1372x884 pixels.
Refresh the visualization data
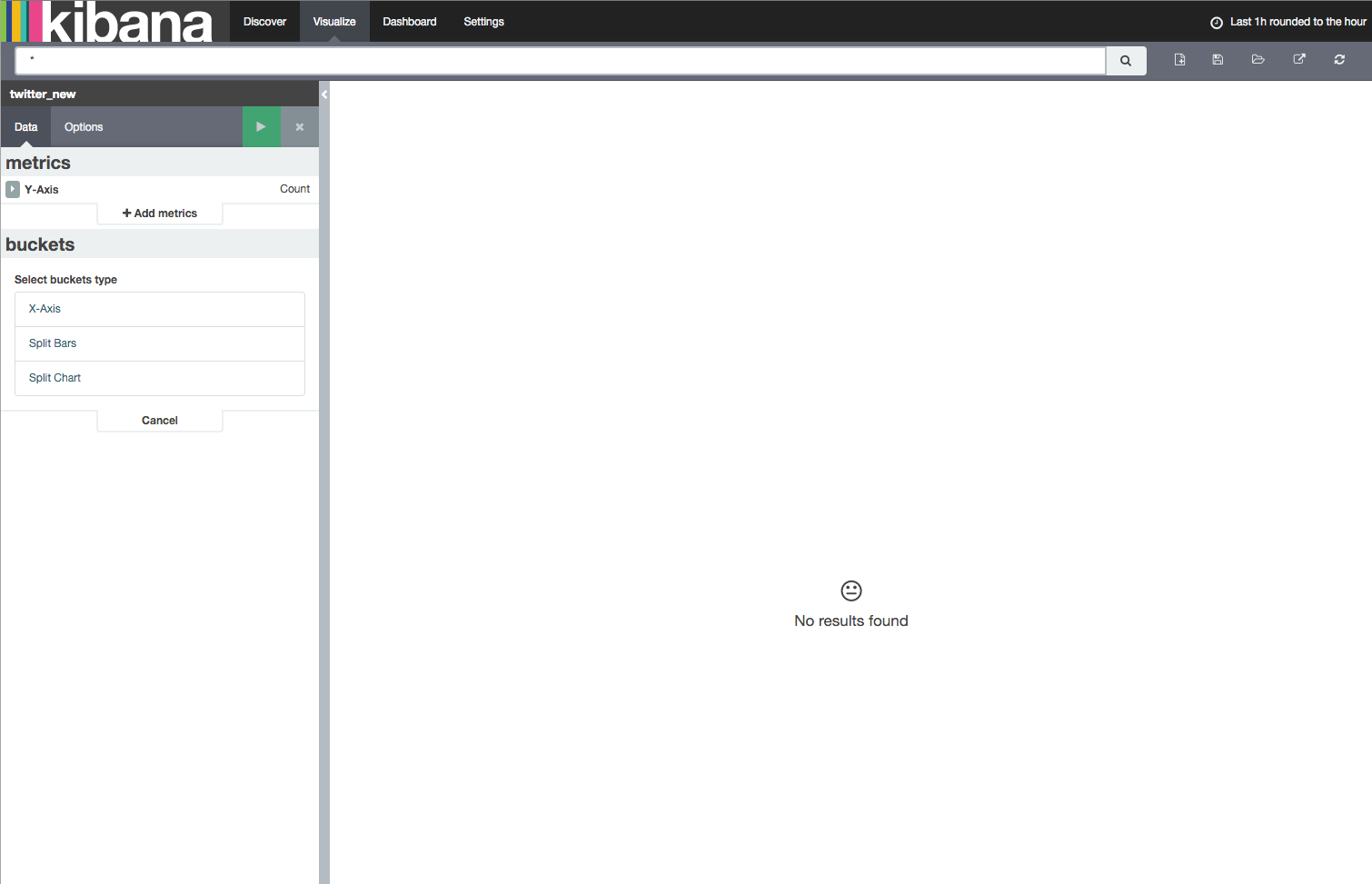1338,59
